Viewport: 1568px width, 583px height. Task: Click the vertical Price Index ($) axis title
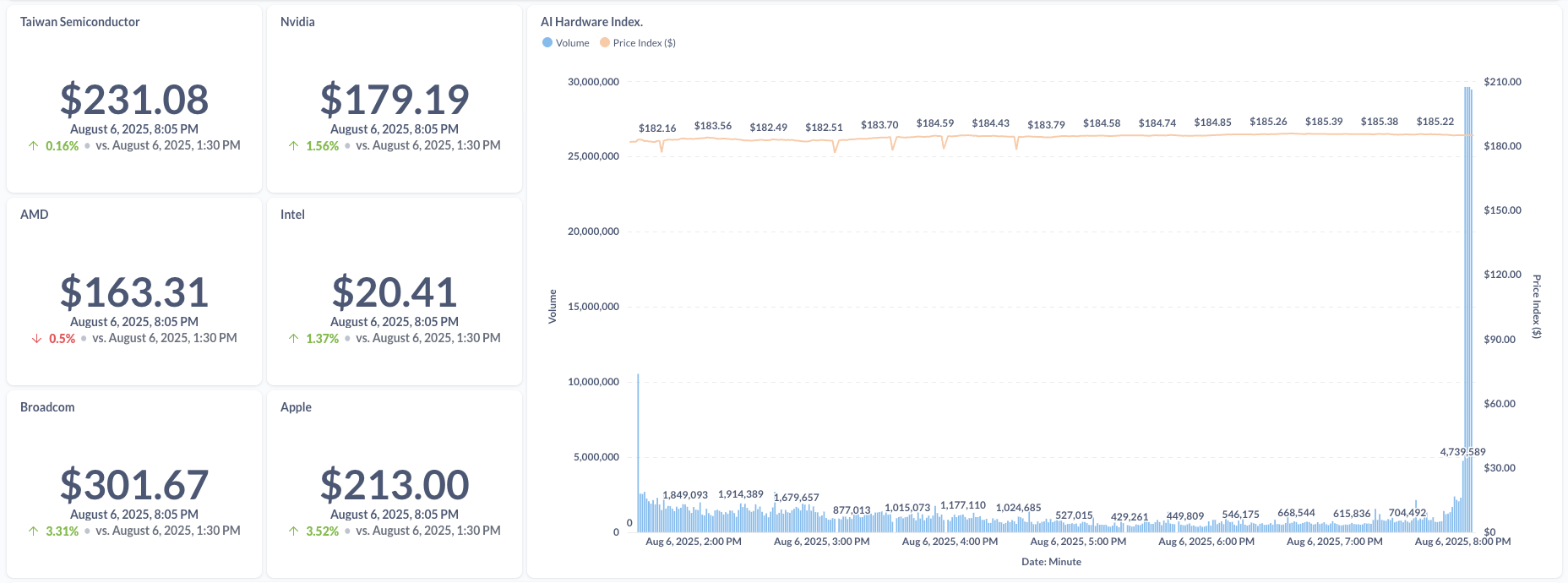pos(1537,307)
